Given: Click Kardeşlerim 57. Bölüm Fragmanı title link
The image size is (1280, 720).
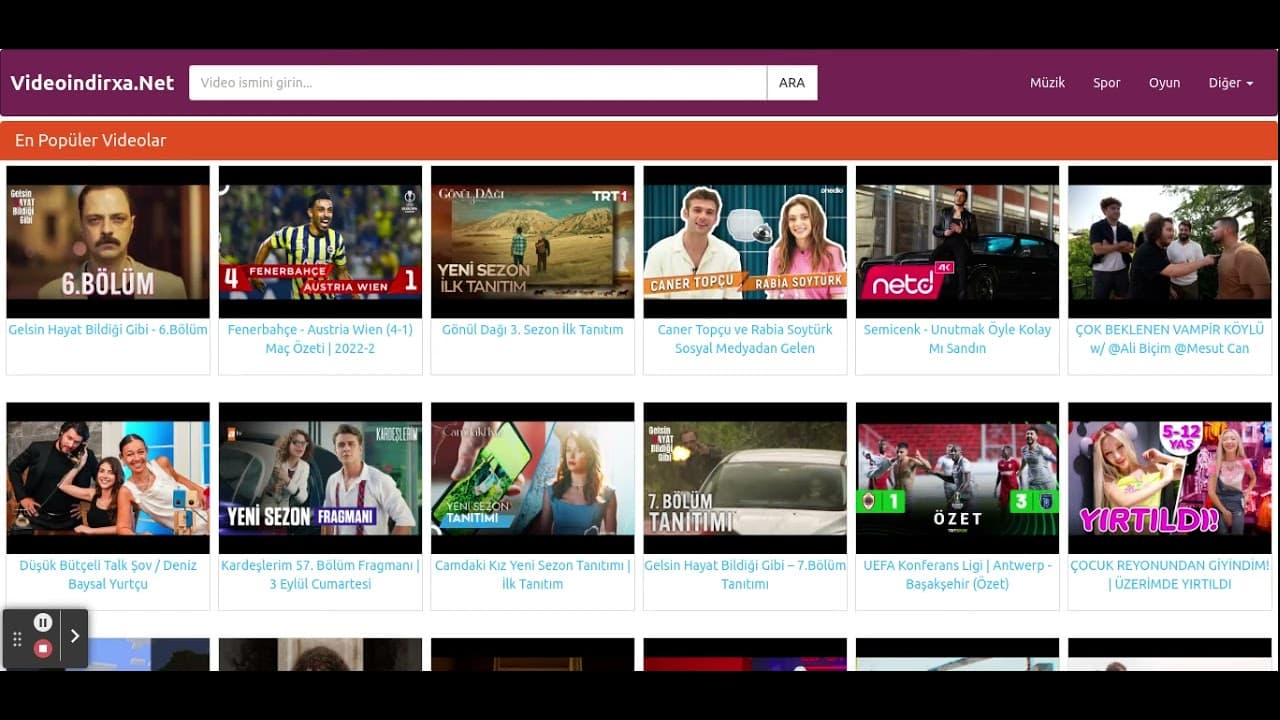Looking at the screenshot, I should pos(320,574).
